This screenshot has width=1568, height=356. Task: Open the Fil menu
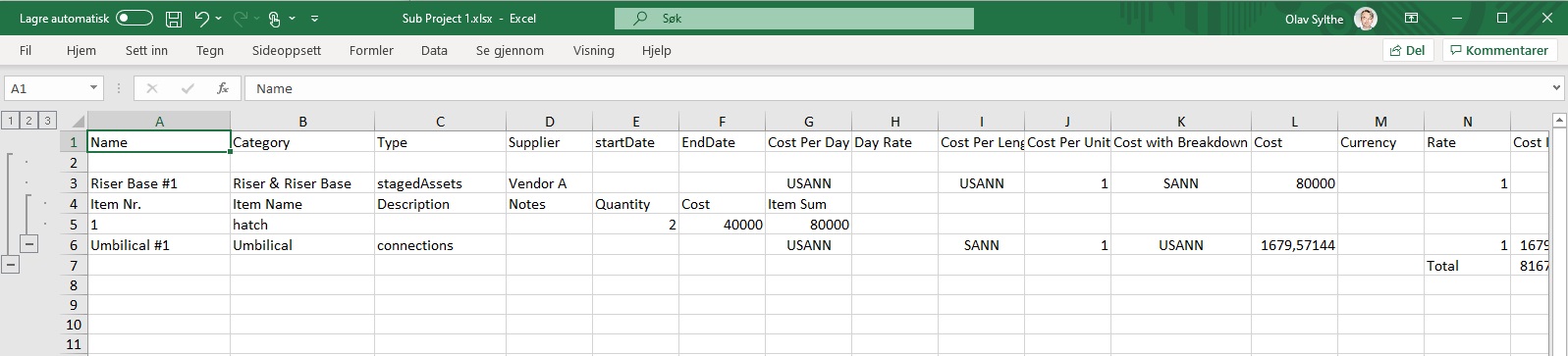26,50
